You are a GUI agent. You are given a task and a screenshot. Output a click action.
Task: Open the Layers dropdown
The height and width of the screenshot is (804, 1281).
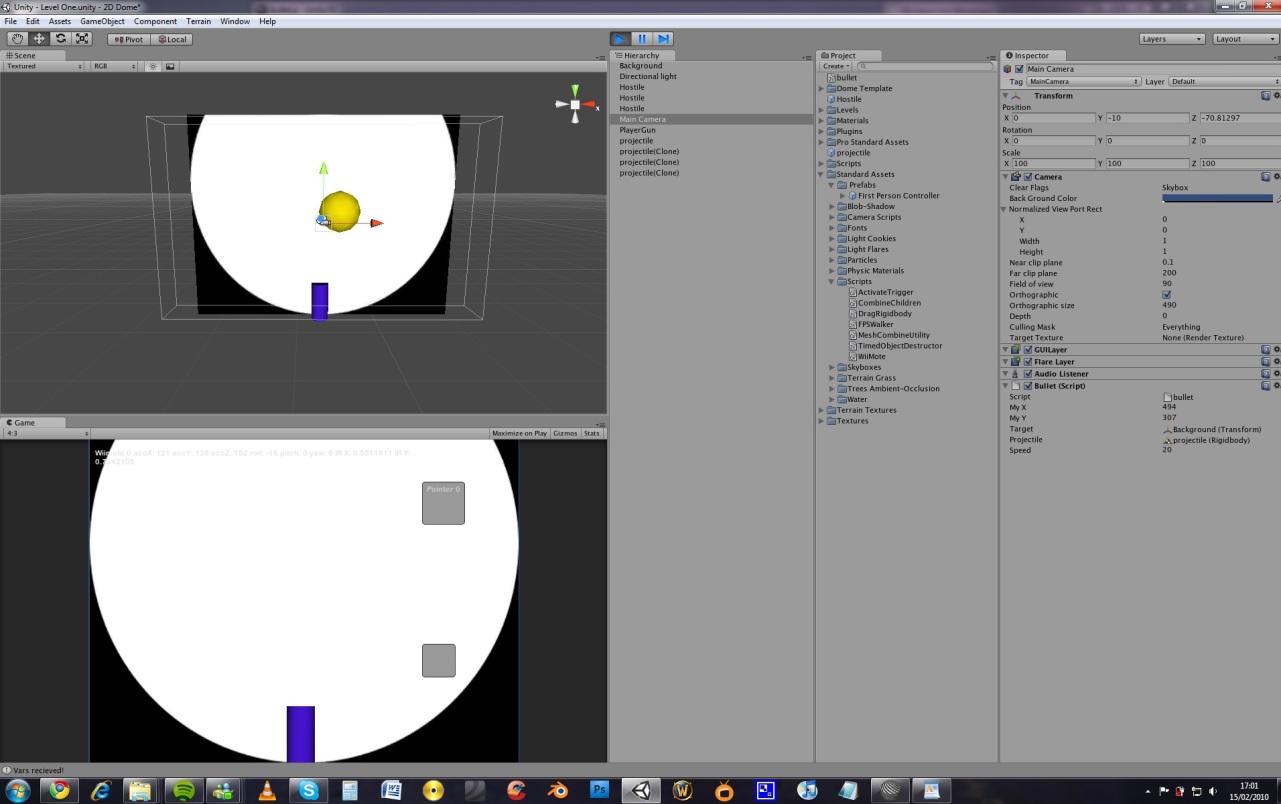1171,38
